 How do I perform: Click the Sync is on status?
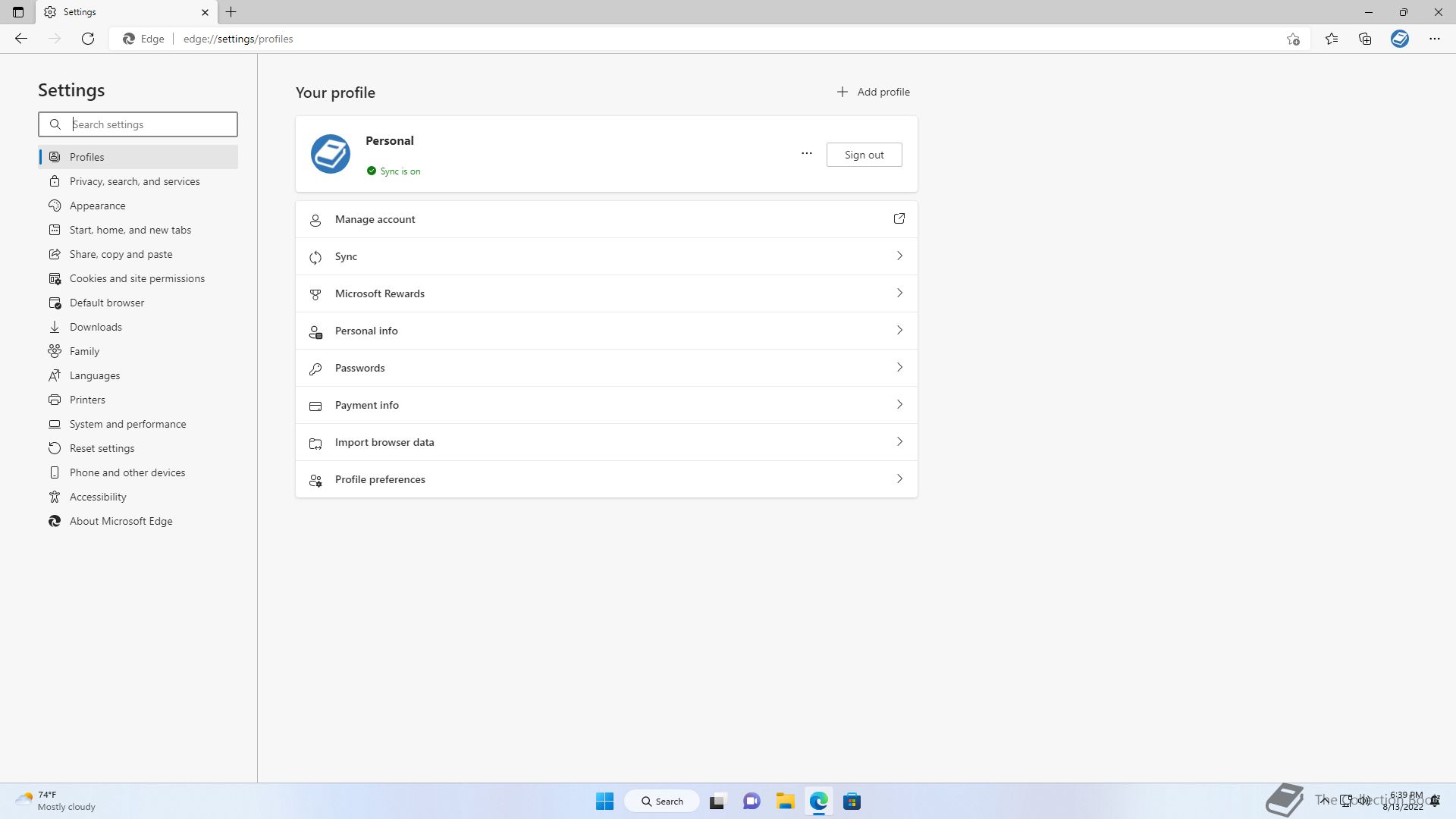394,171
